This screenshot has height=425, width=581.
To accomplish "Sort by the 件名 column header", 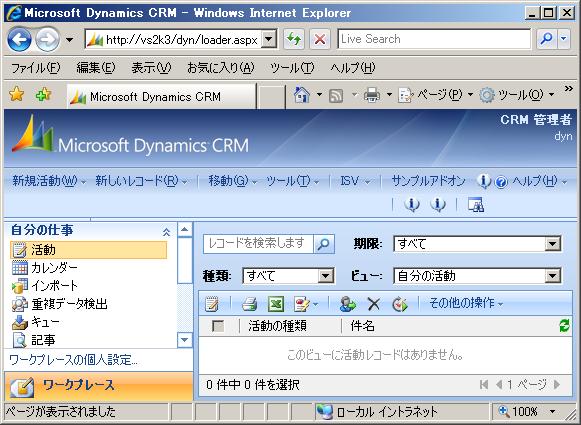I will 362,326.
